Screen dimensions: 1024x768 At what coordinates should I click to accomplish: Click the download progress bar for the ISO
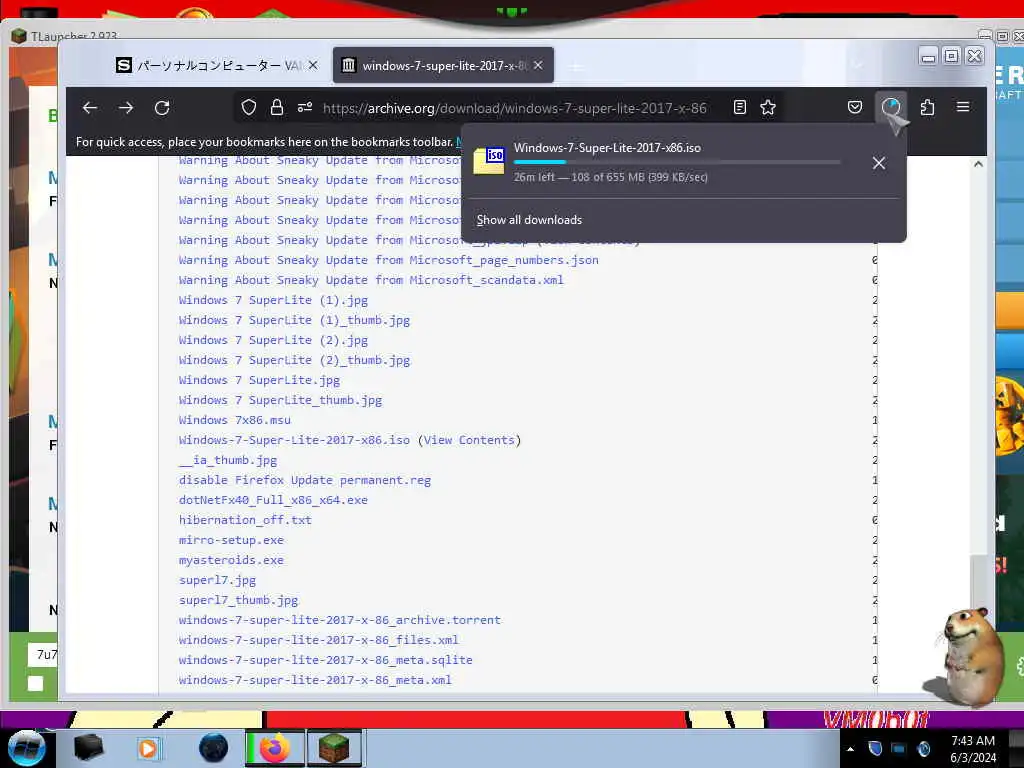click(677, 162)
